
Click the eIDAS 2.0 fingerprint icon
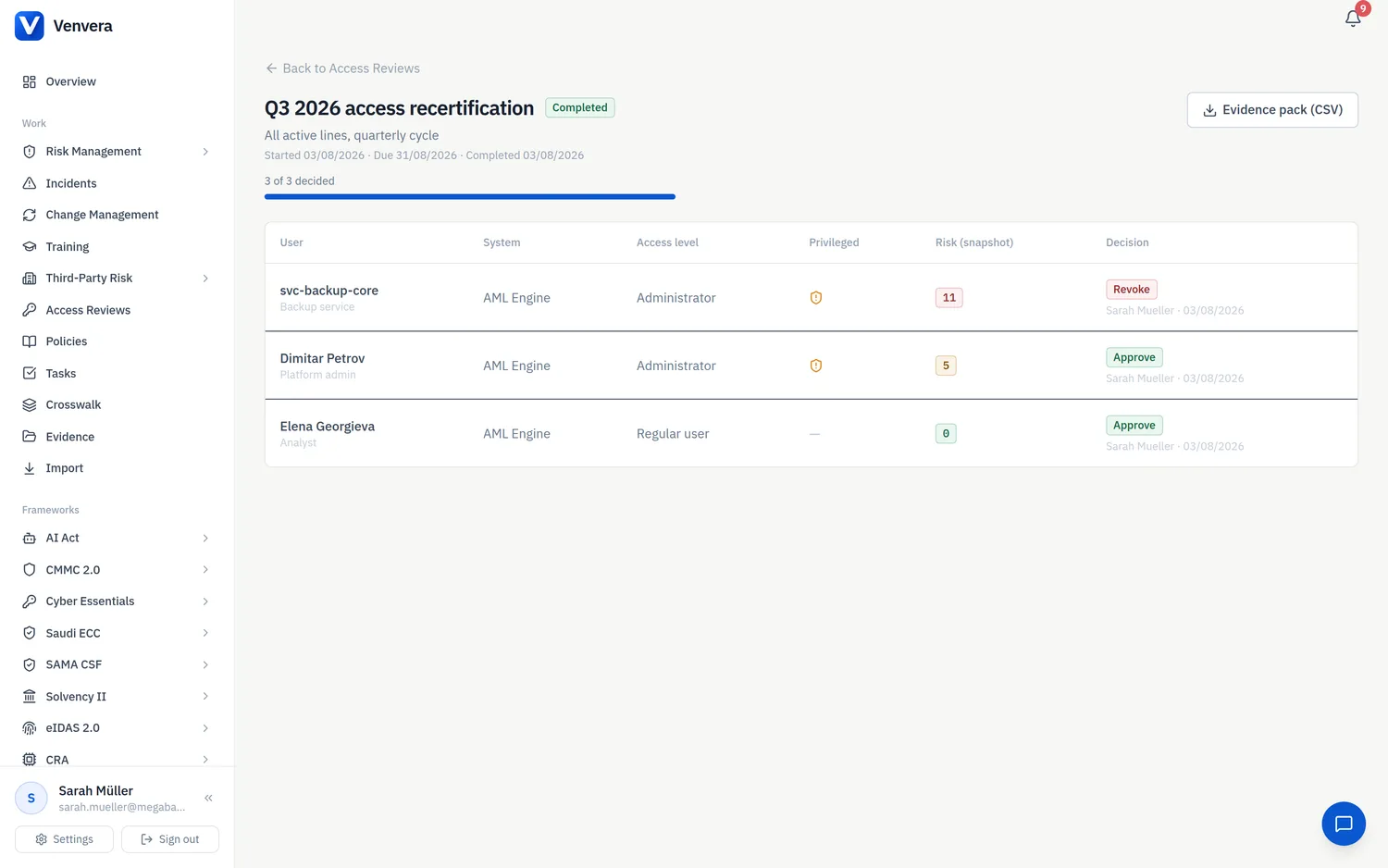tap(30, 728)
